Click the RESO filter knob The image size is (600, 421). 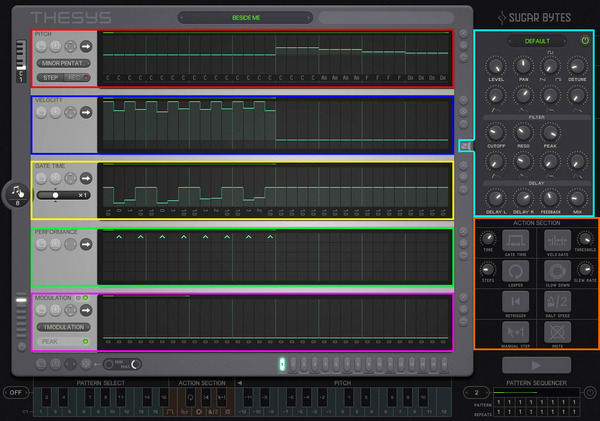523,133
